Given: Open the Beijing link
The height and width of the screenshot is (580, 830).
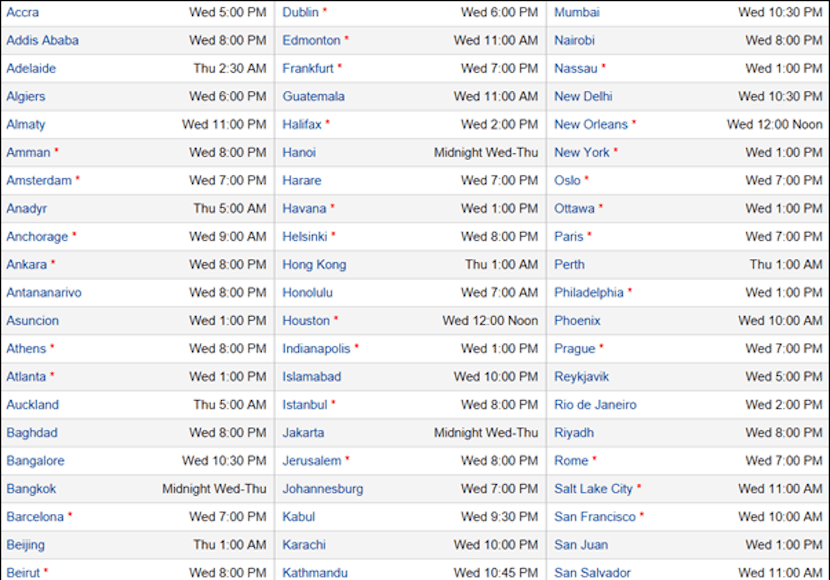Looking at the screenshot, I should click(25, 545).
